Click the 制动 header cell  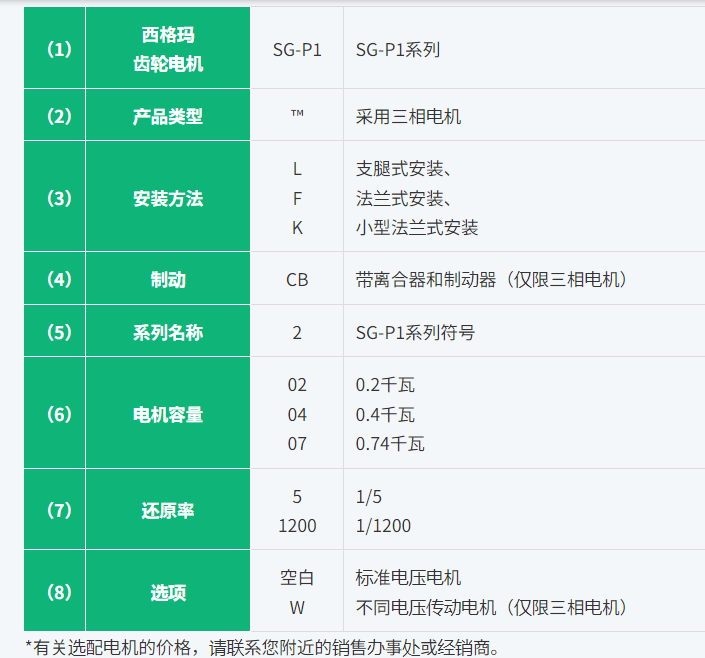168,278
